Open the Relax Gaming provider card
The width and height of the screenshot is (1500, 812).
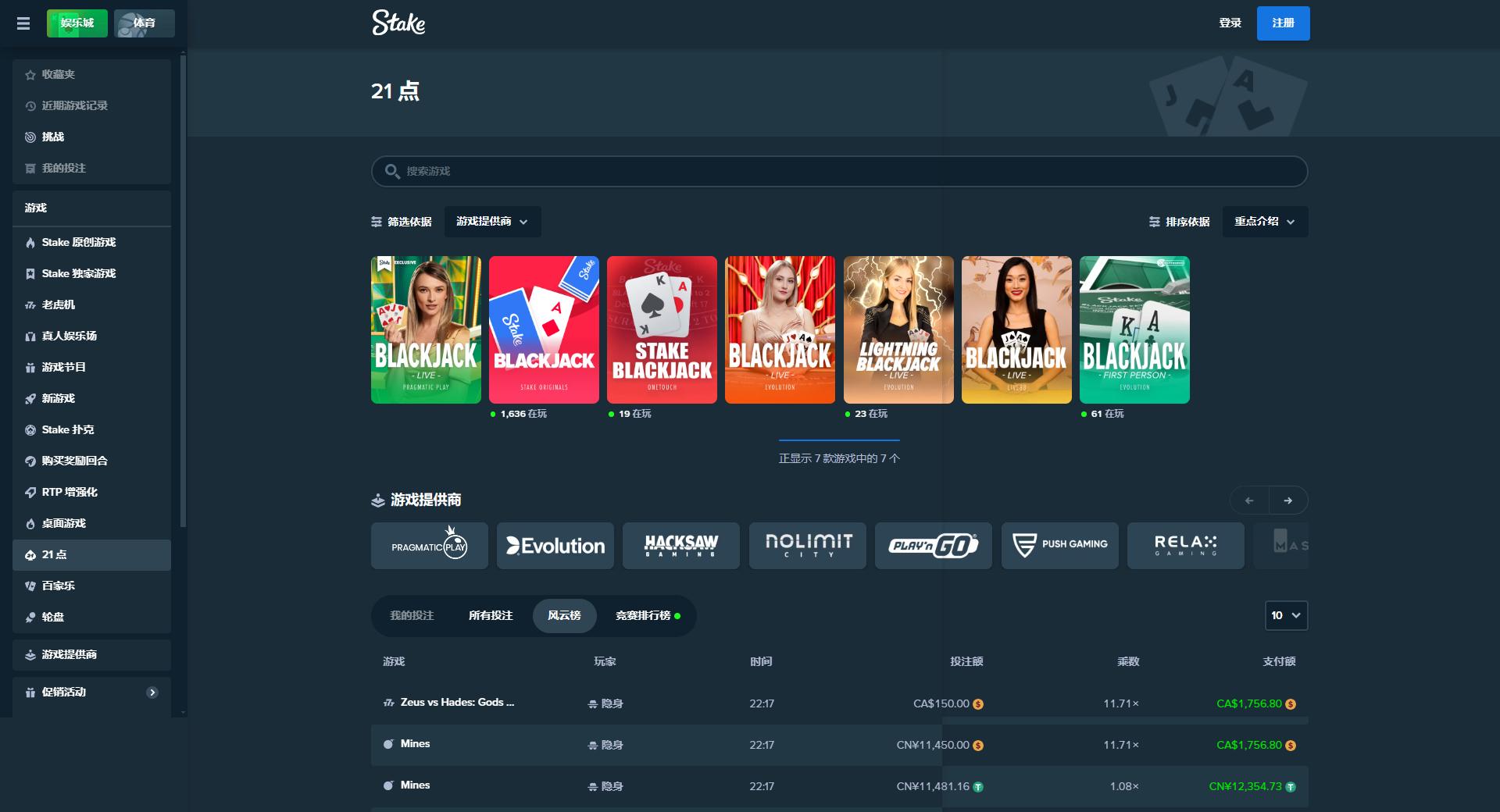[1186, 546]
